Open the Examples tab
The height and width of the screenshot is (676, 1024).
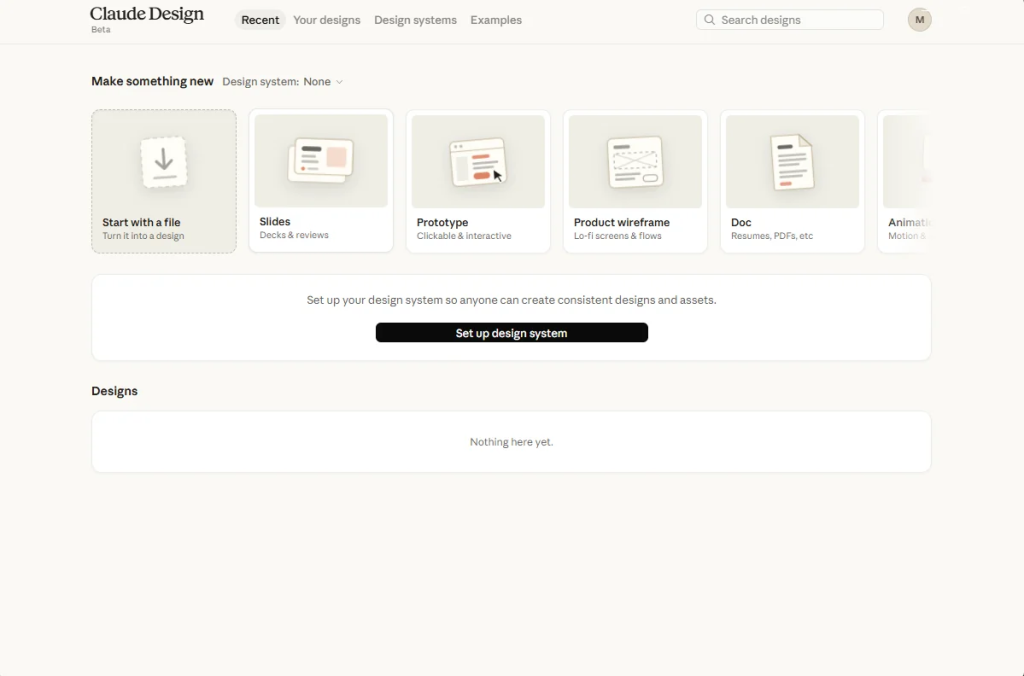coord(496,20)
